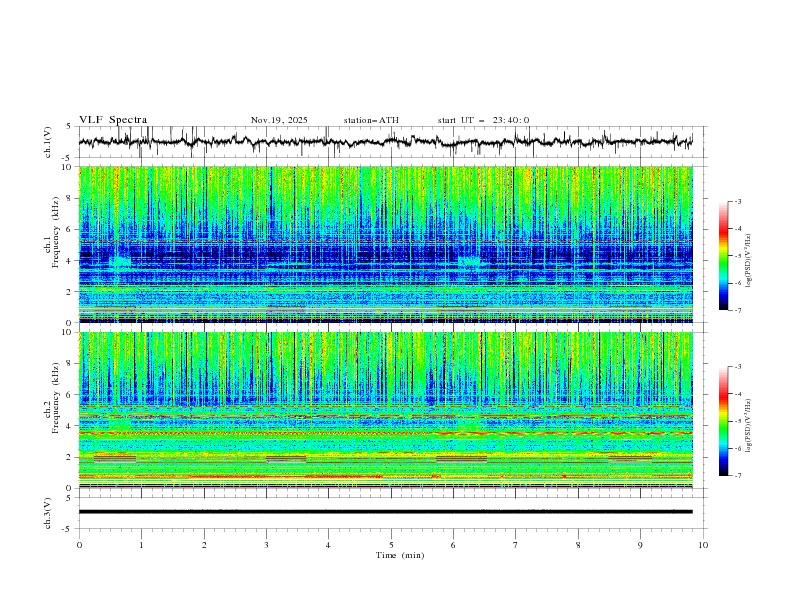This screenshot has width=792, height=612.
Task: Click the 'ch.1(V)' waveform axis label
Action: click(48, 142)
